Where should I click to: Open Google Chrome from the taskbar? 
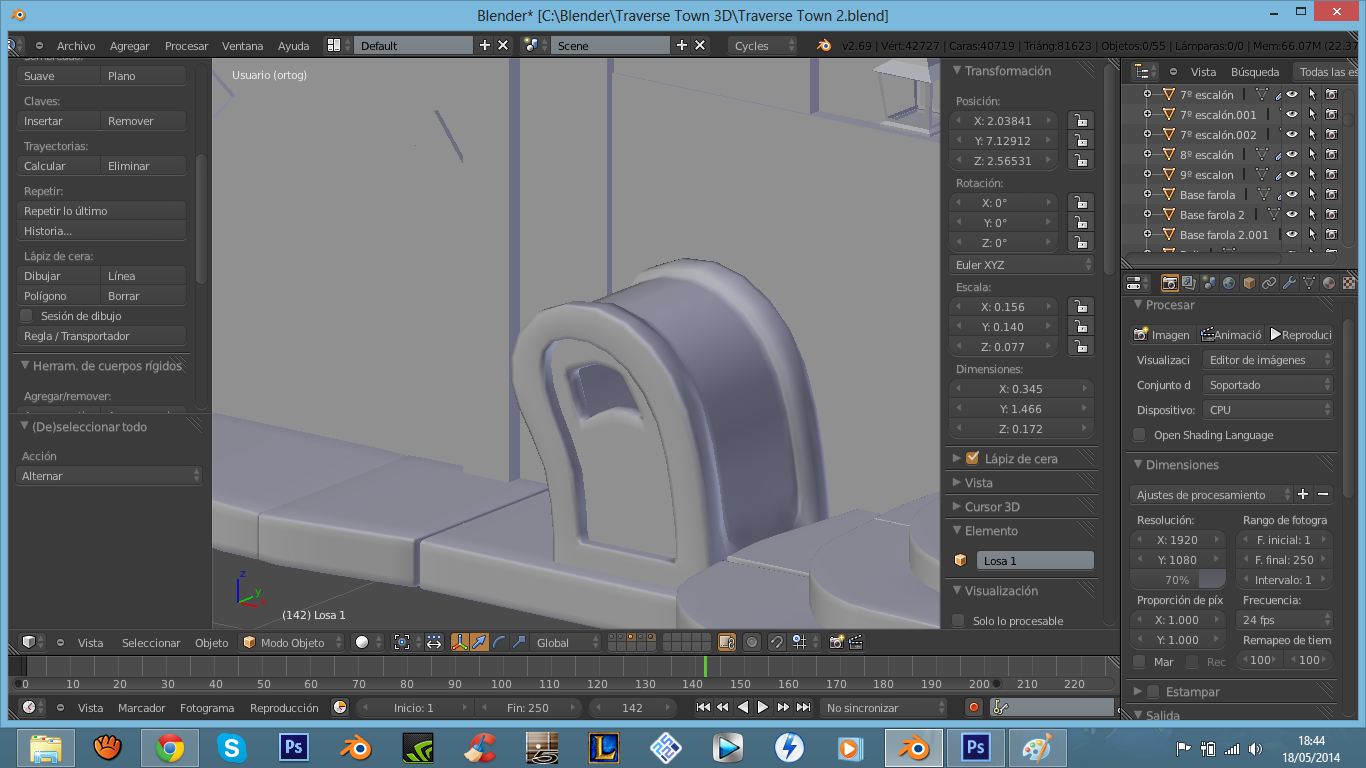tap(168, 747)
